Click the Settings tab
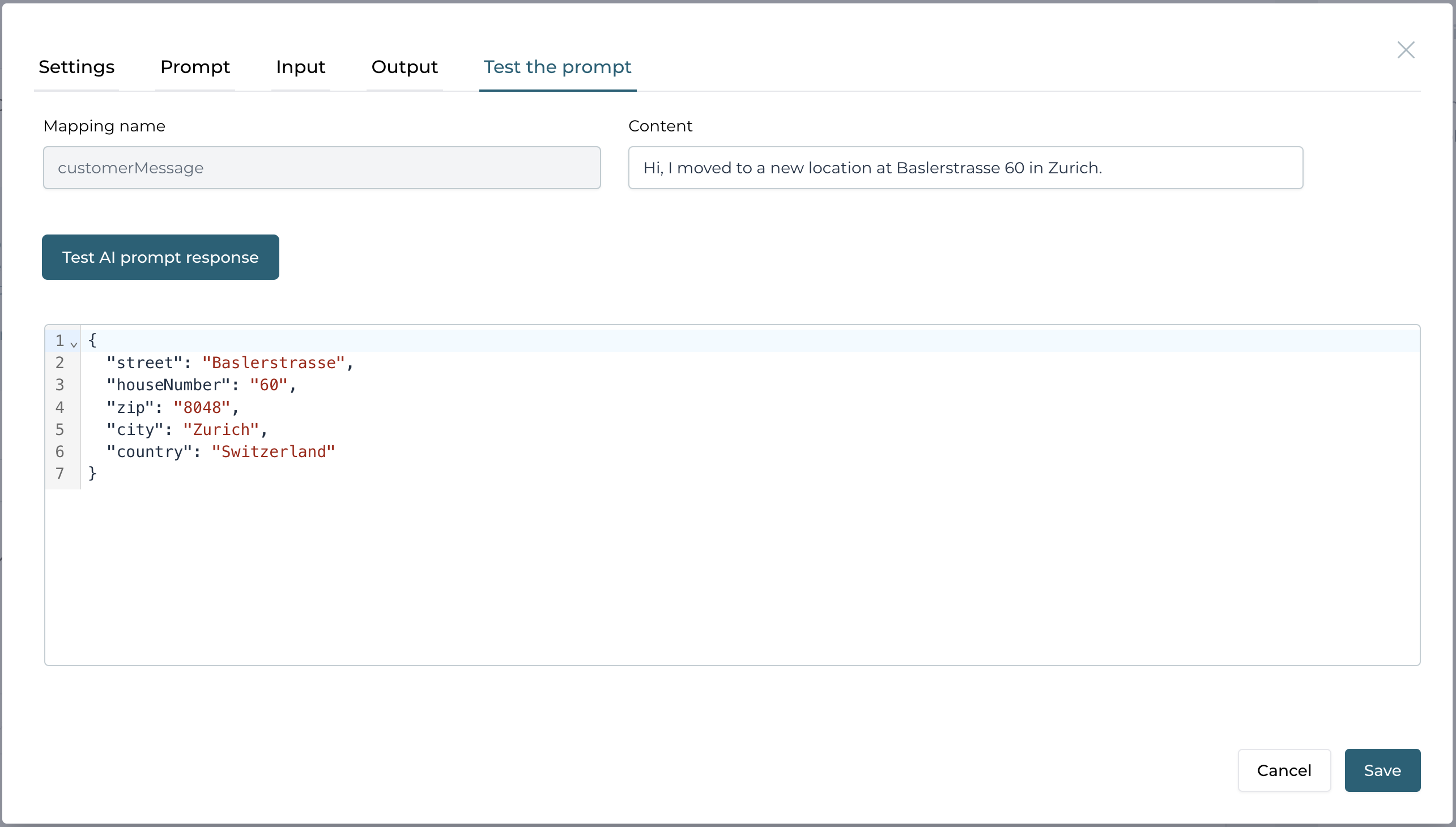The image size is (1456, 827). pos(76,67)
